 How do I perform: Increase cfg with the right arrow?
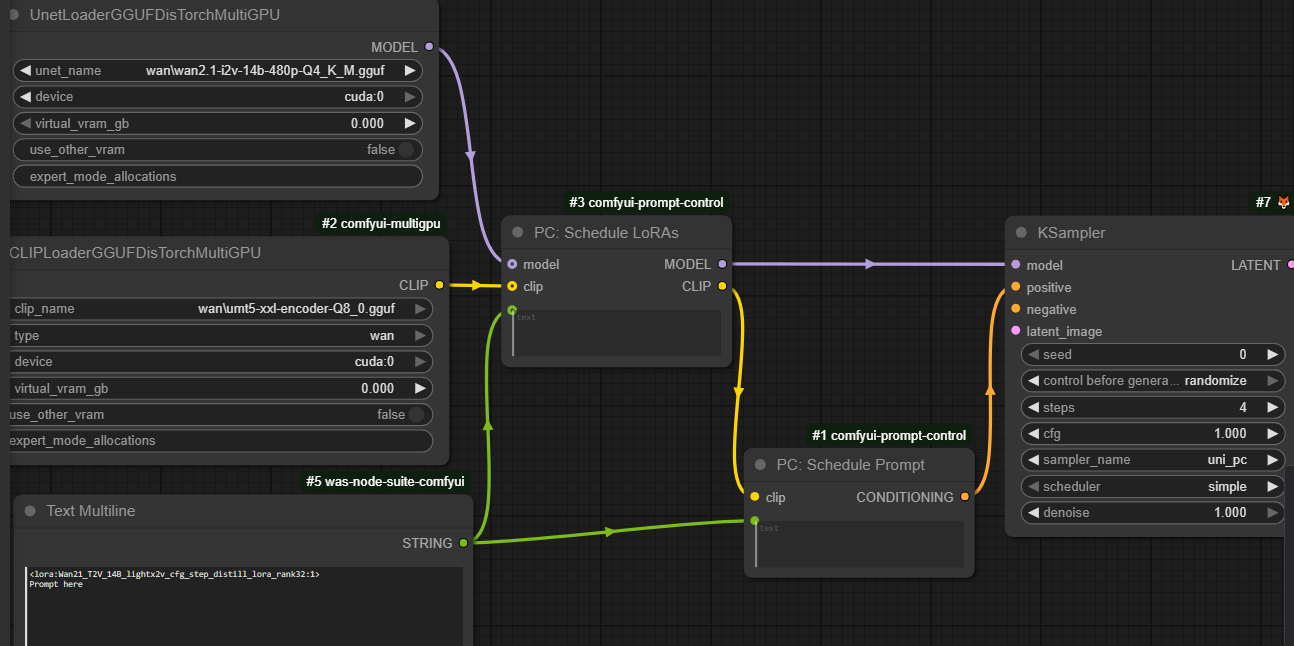tap(1272, 434)
